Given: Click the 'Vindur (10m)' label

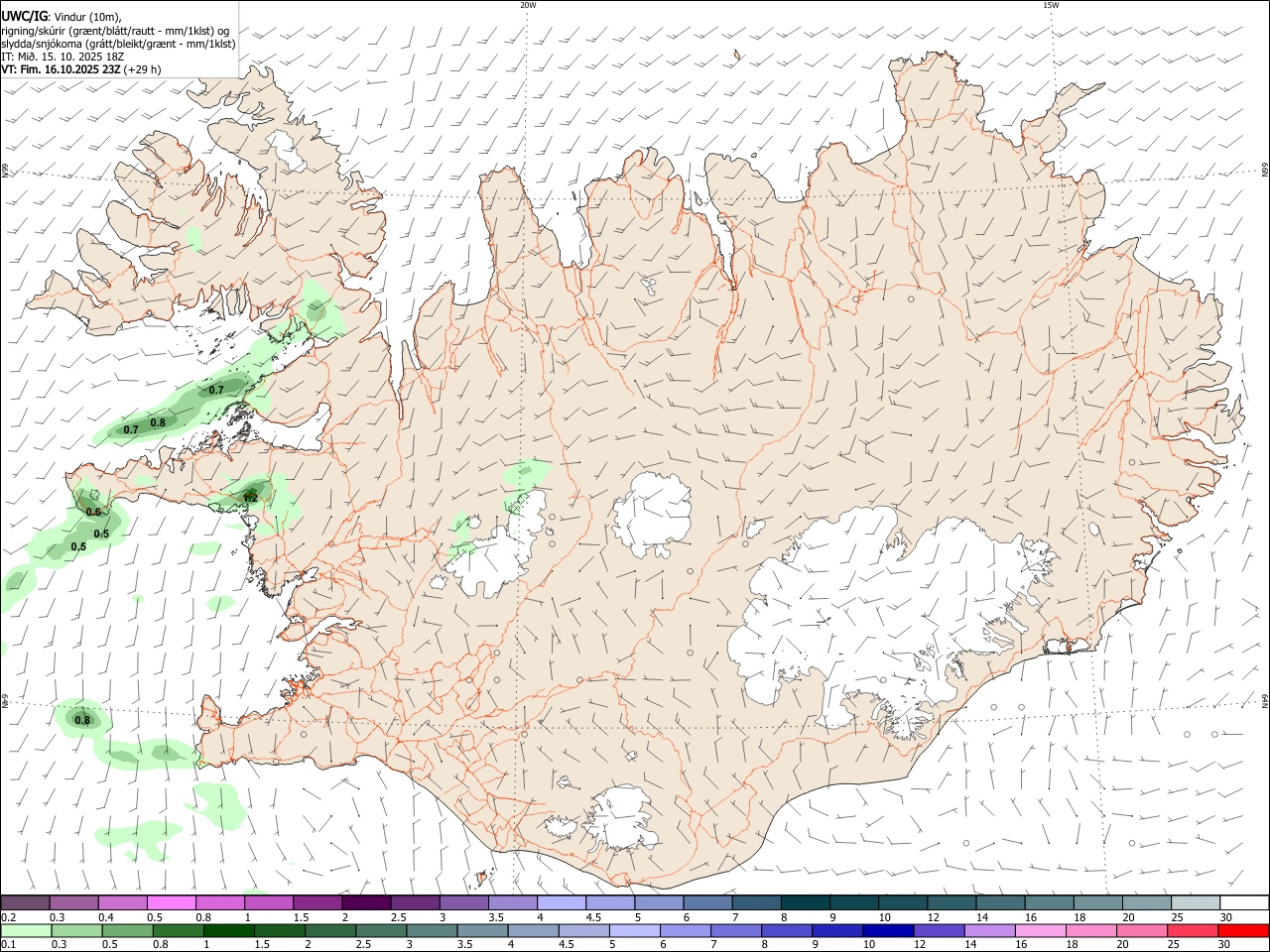Looking at the screenshot, I should tap(88, 16).
